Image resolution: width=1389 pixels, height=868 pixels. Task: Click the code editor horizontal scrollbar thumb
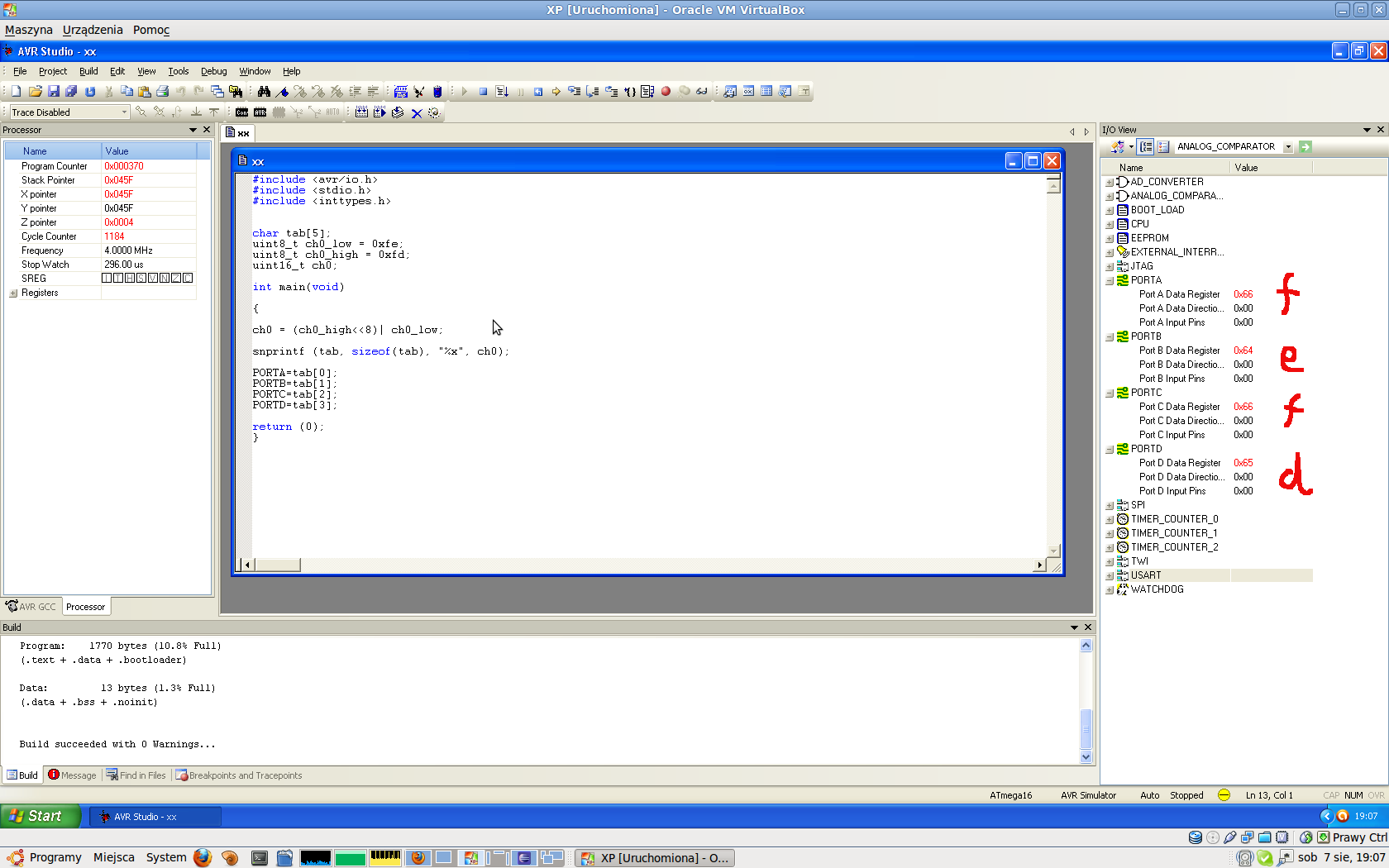277,565
